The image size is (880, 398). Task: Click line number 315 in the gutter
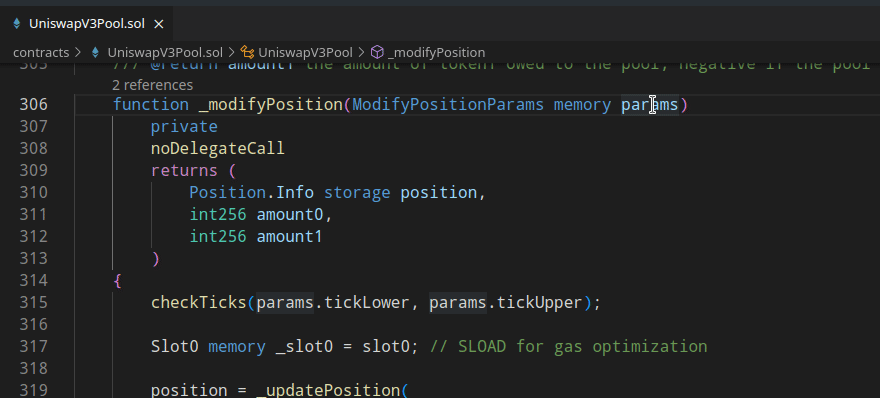tap(34, 303)
